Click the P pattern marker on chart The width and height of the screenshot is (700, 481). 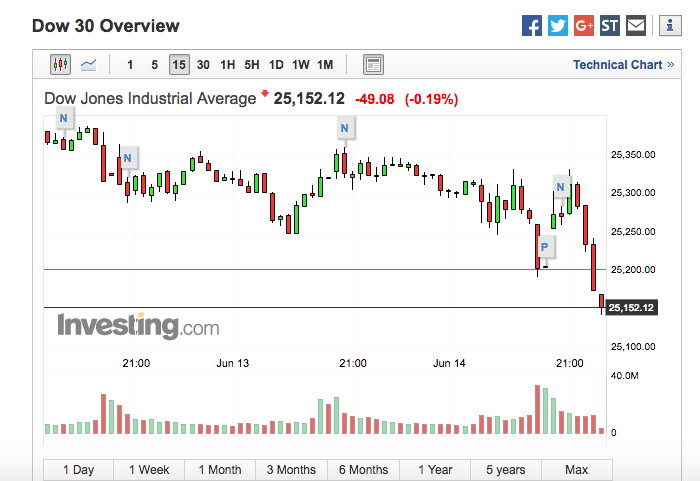coord(545,246)
